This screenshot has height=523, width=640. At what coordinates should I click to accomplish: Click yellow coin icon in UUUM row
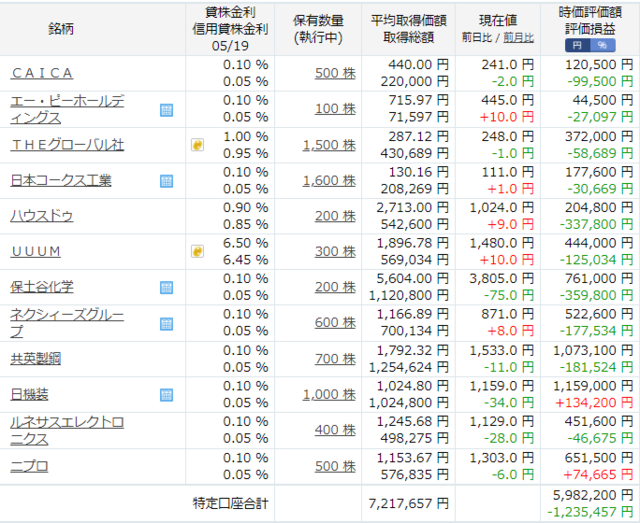198,251
